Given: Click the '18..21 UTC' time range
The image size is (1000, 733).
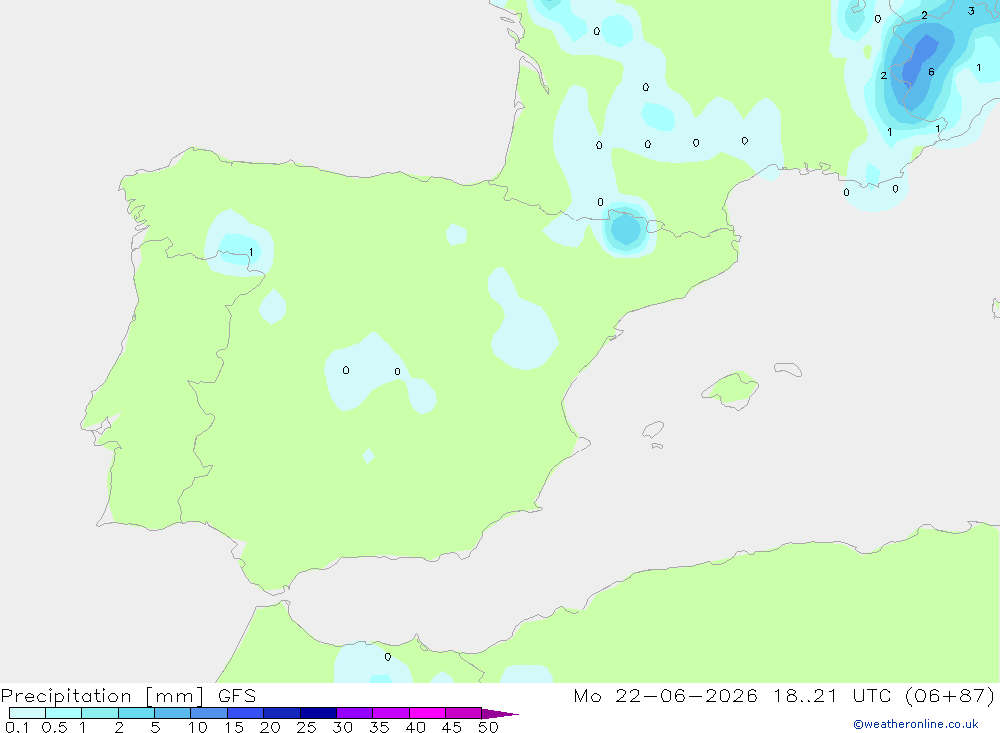Looking at the screenshot, I should pos(832,695).
